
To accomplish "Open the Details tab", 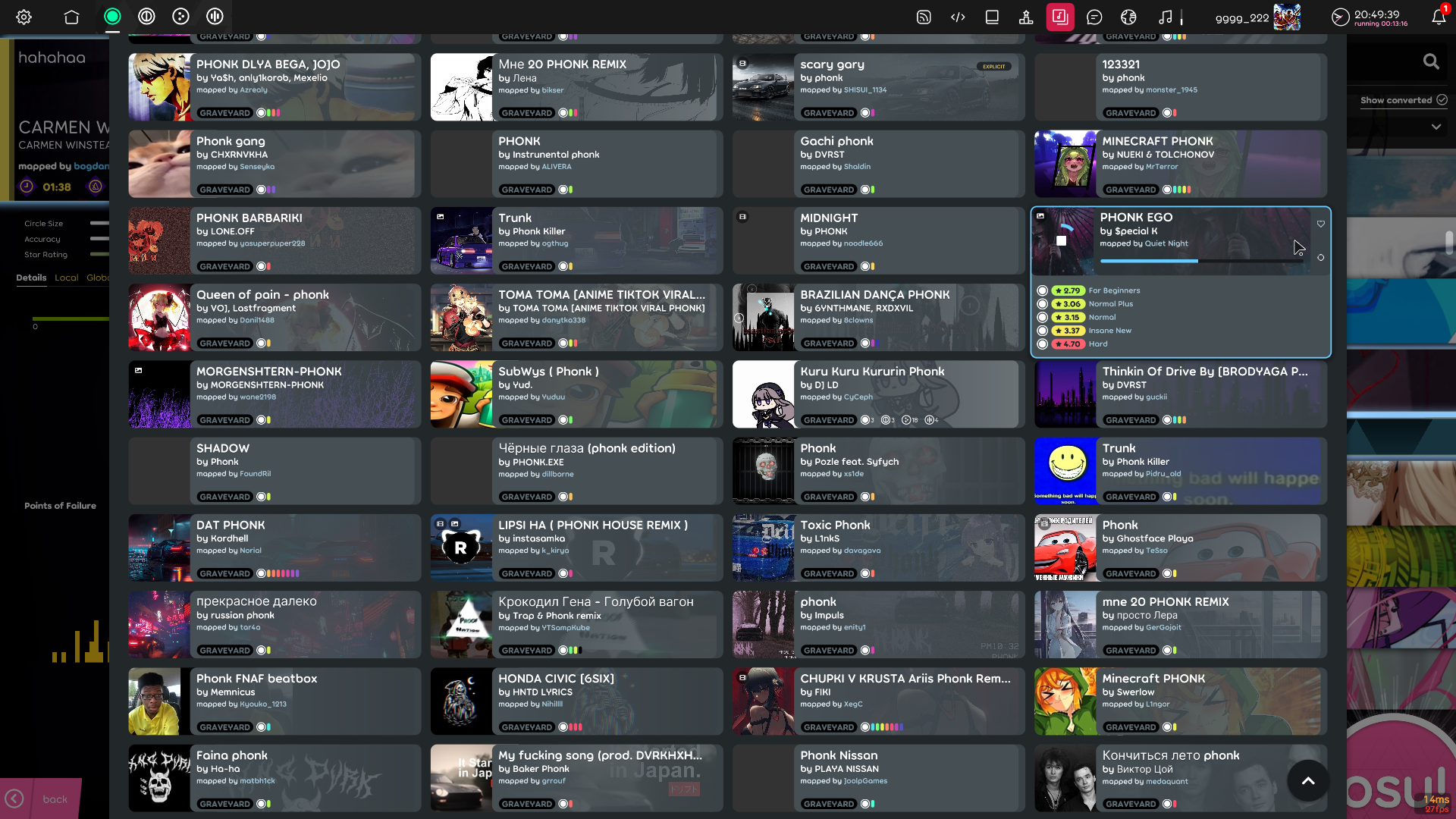I will [31, 278].
